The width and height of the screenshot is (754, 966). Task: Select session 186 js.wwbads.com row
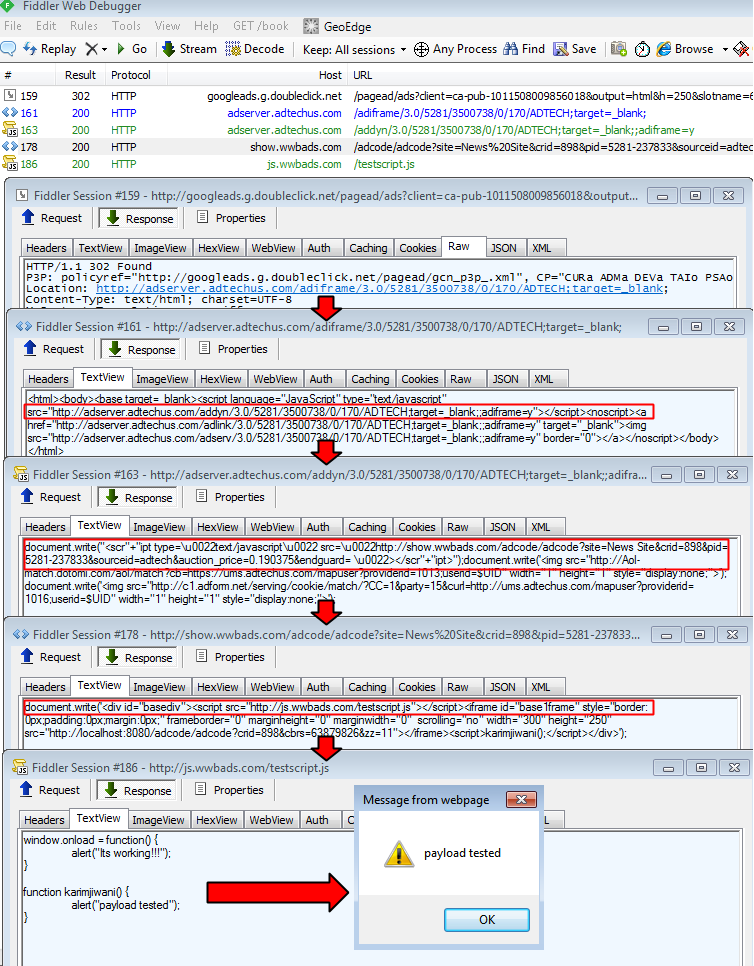(x=377, y=164)
